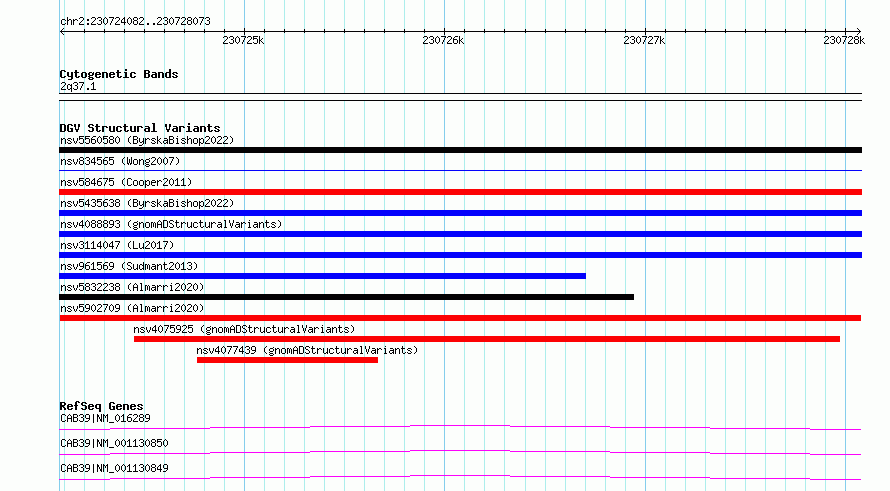Select the red nsv5902709 variant bar

(x=460, y=318)
